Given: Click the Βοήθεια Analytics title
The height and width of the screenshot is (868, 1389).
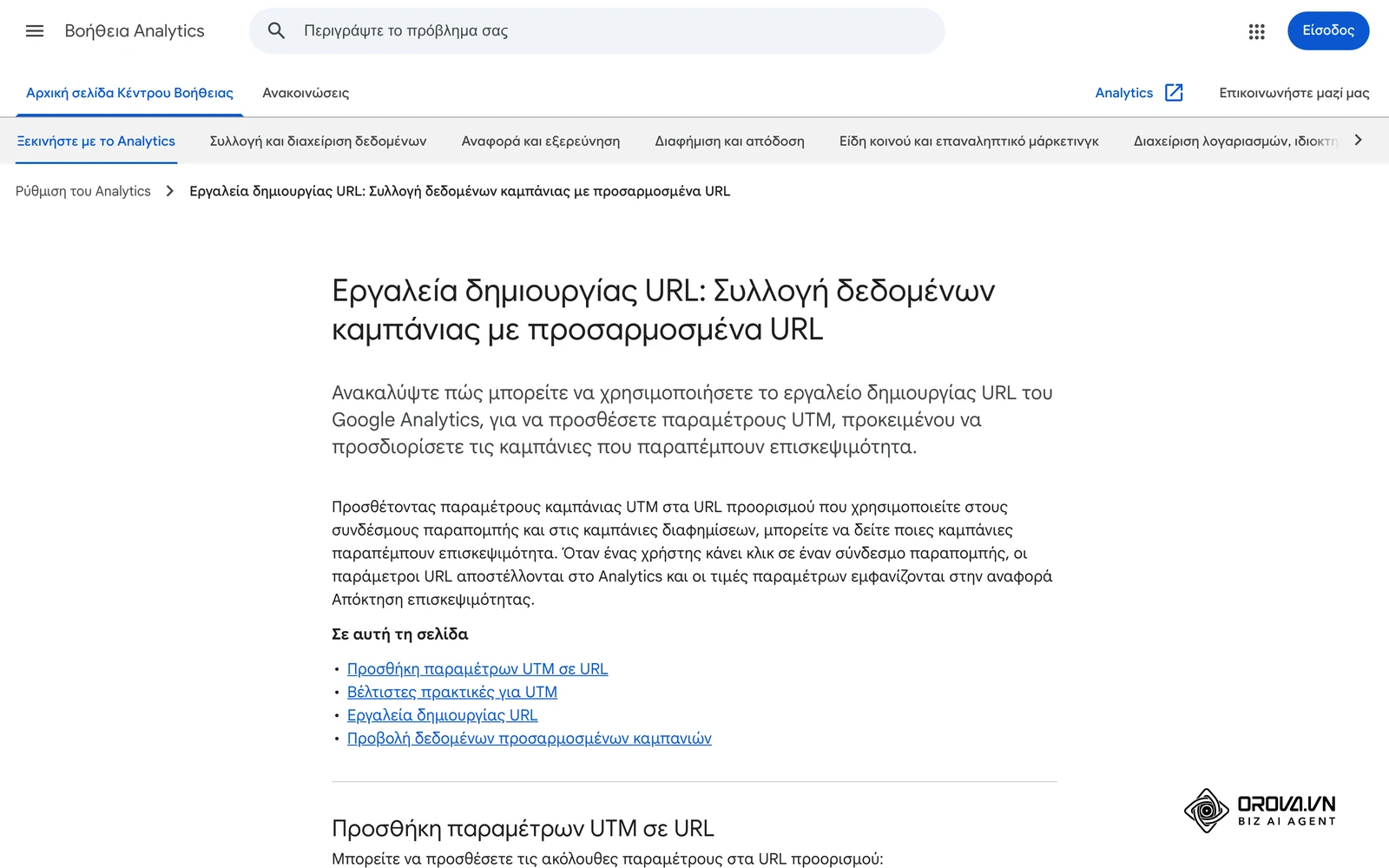Looking at the screenshot, I should 135,31.
